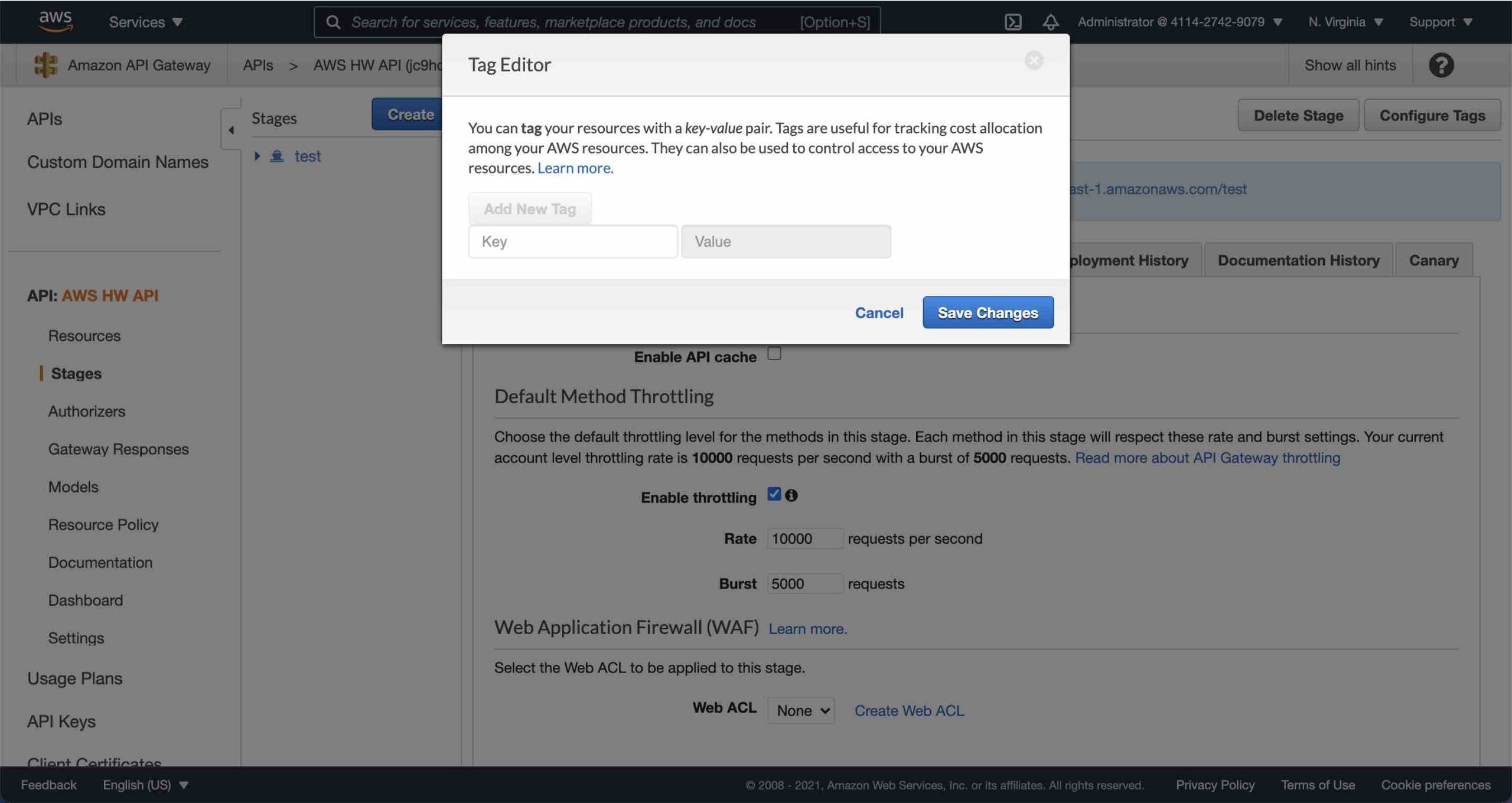
Task: Toggle the Enable API cache checkbox
Action: (774, 353)
